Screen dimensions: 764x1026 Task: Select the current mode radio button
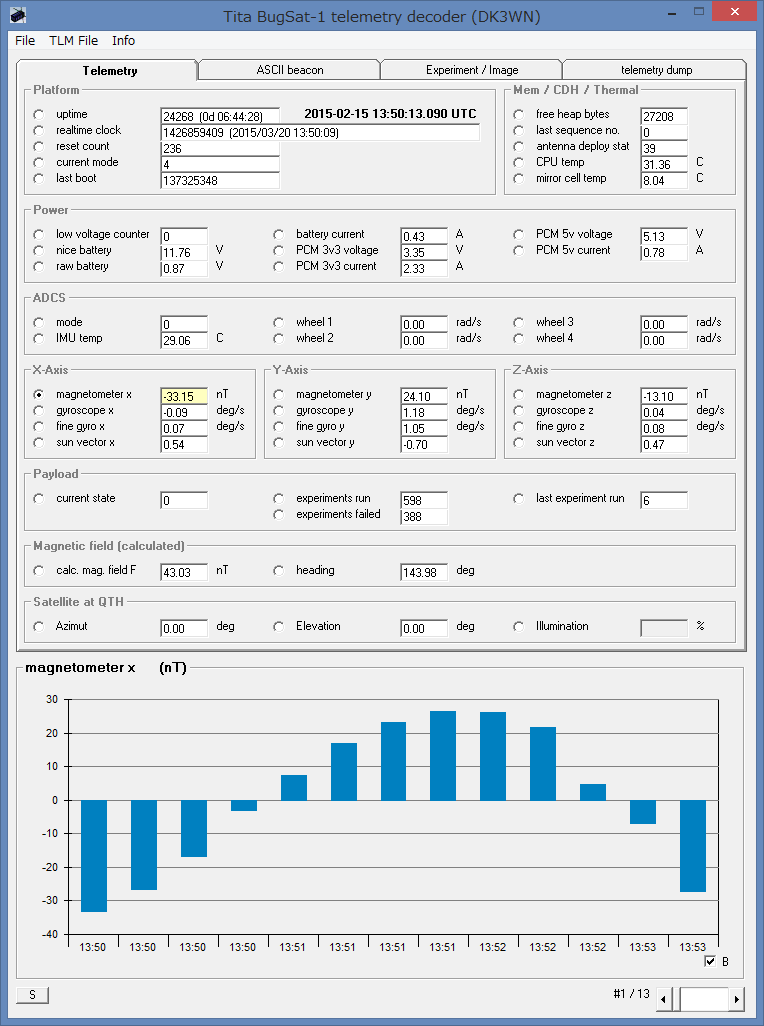point(39,162)
